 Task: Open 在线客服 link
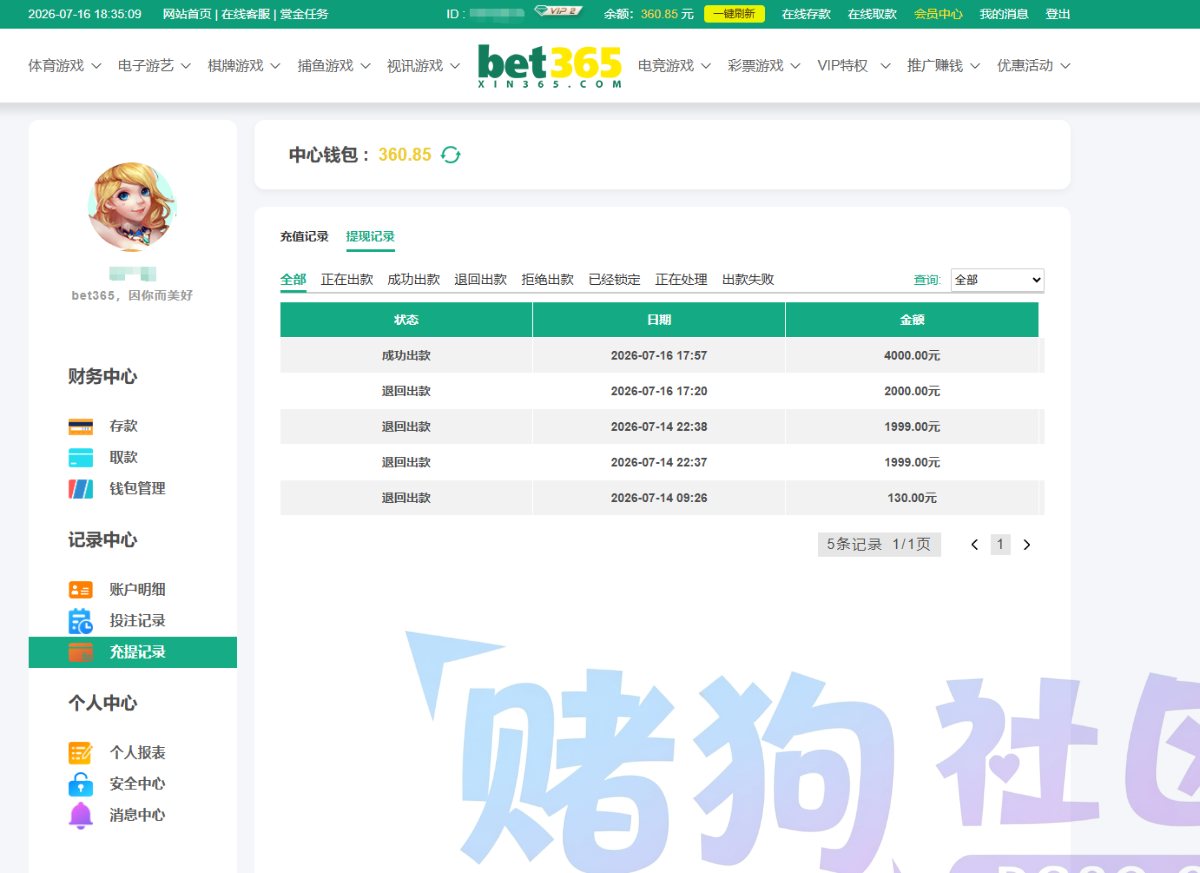pos(245,14)
